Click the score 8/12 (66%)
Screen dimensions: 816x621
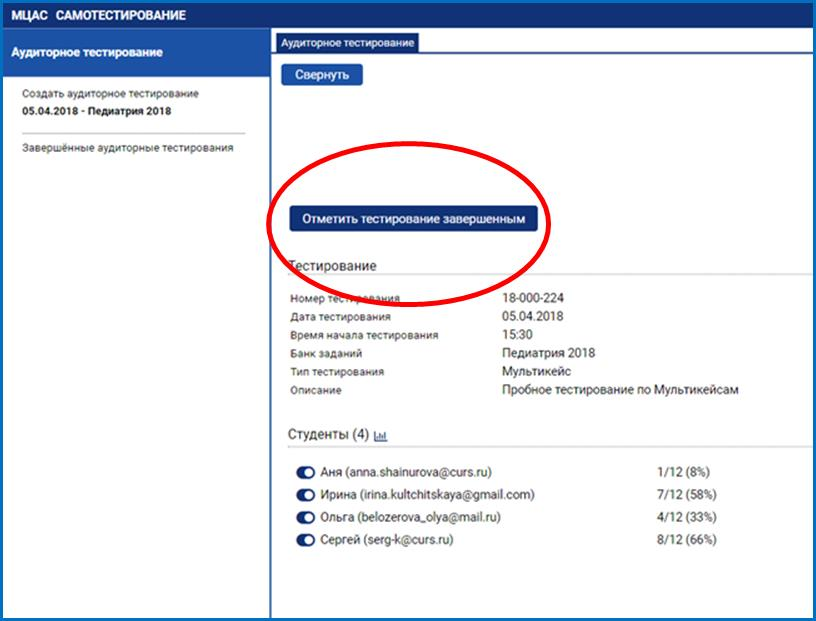tap(686, 540)
